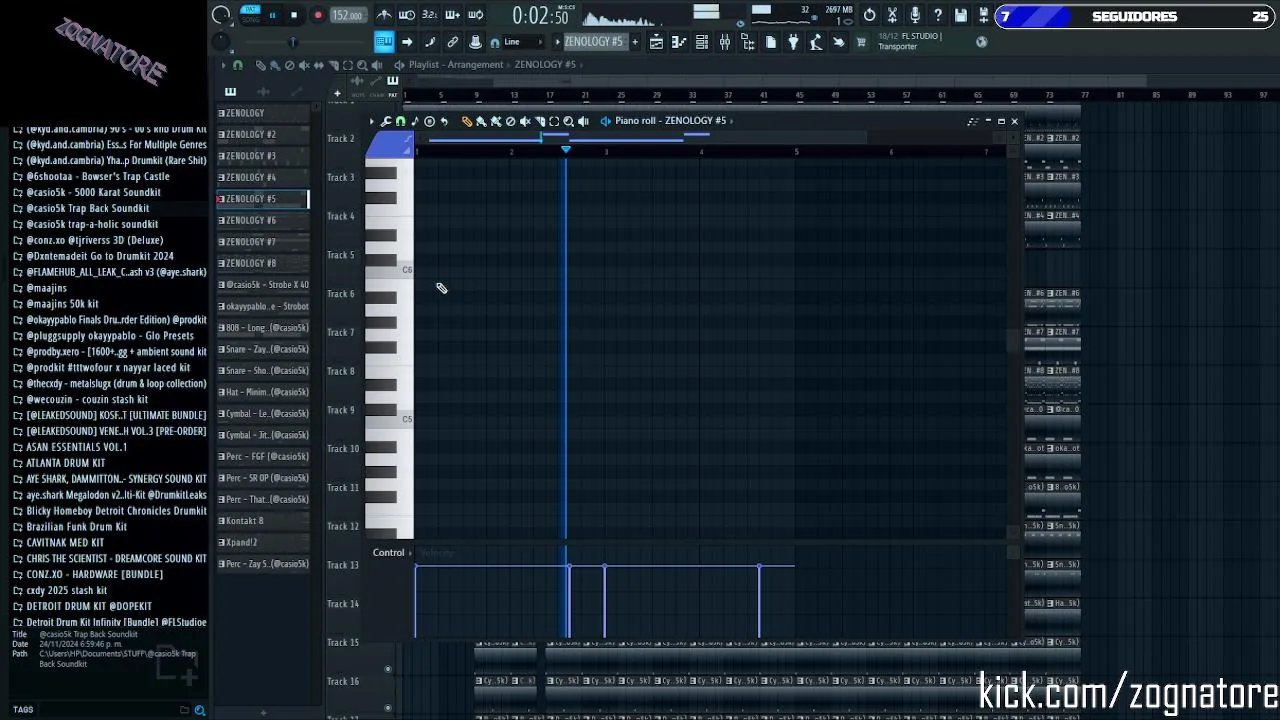
Task: Open the undo history icon in the top bar
Action: (869, 15)
